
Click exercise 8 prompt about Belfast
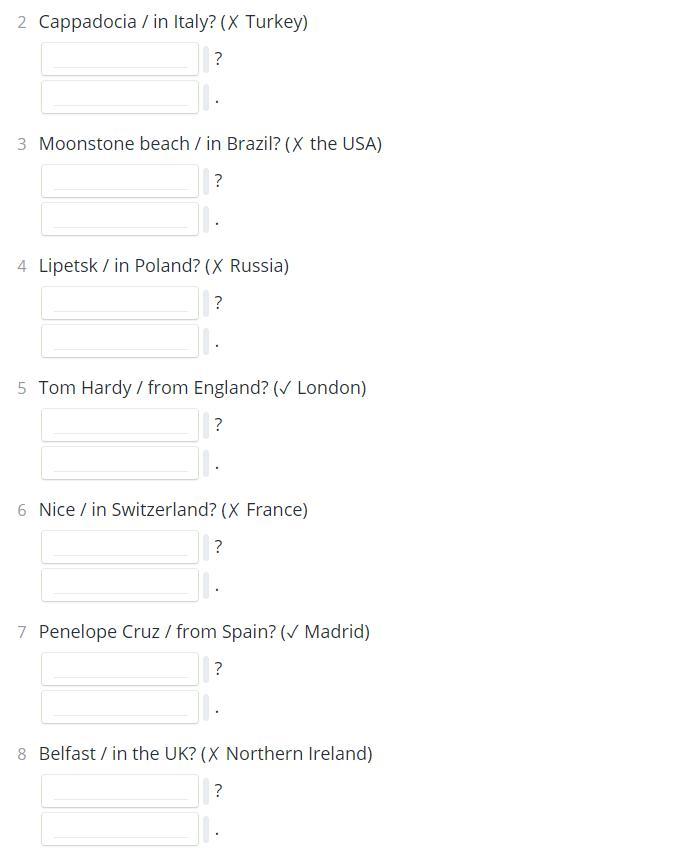pyautogui.click(x=205, y=754)
